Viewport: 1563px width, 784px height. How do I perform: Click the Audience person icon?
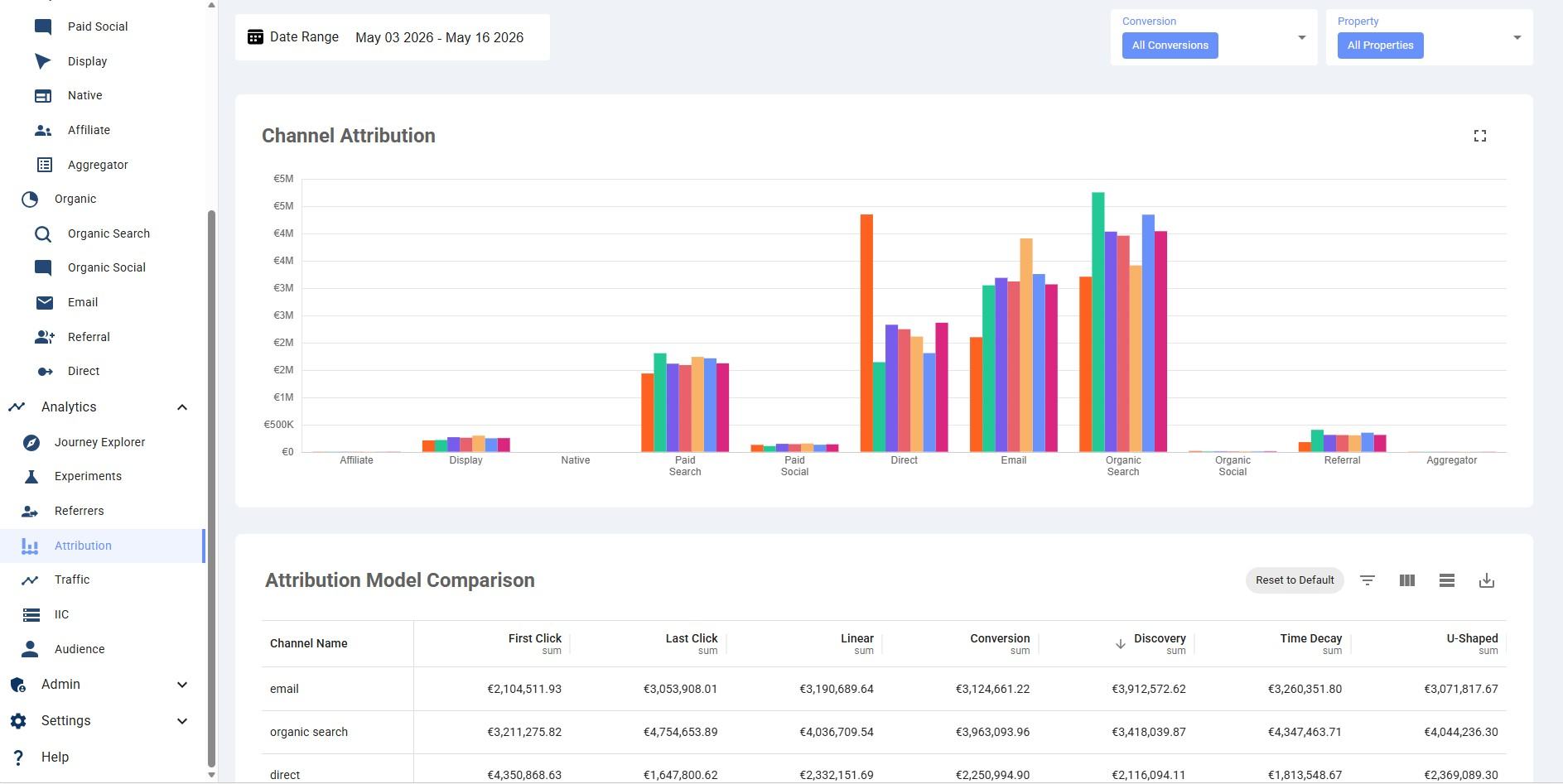pos(30,649)
